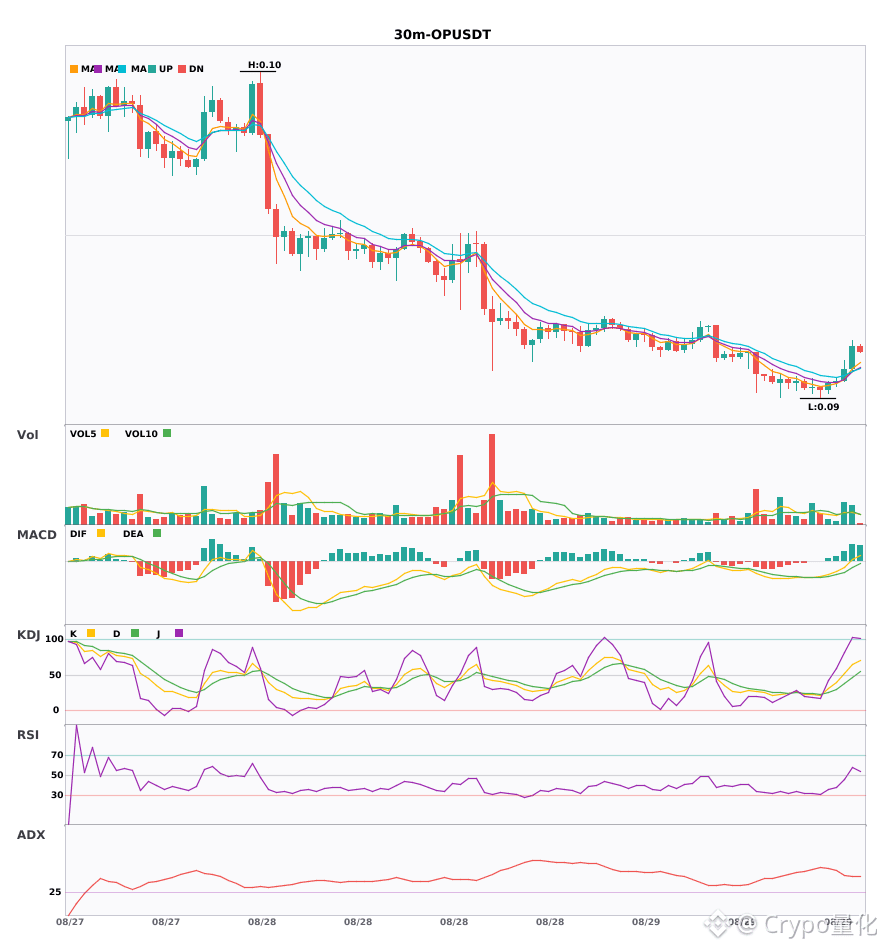Click the 50 value on RSI axis

(57, 774)
